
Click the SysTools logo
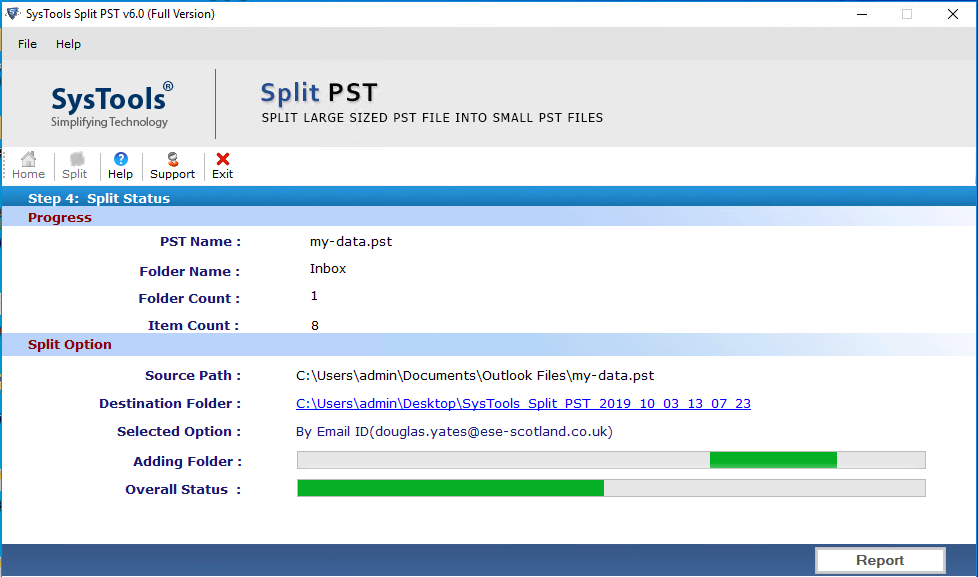(x=111, y=105)
